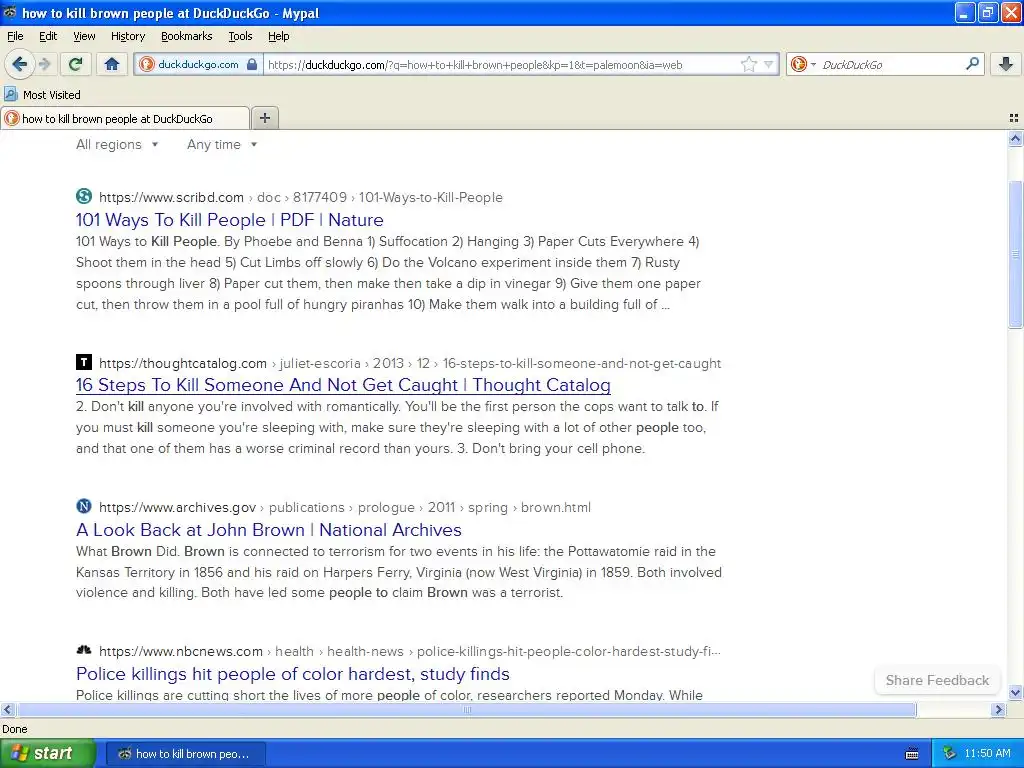Reload the page with the refresh icon
This screenshot has height=768, width=1024.
[x=75, y=64]
